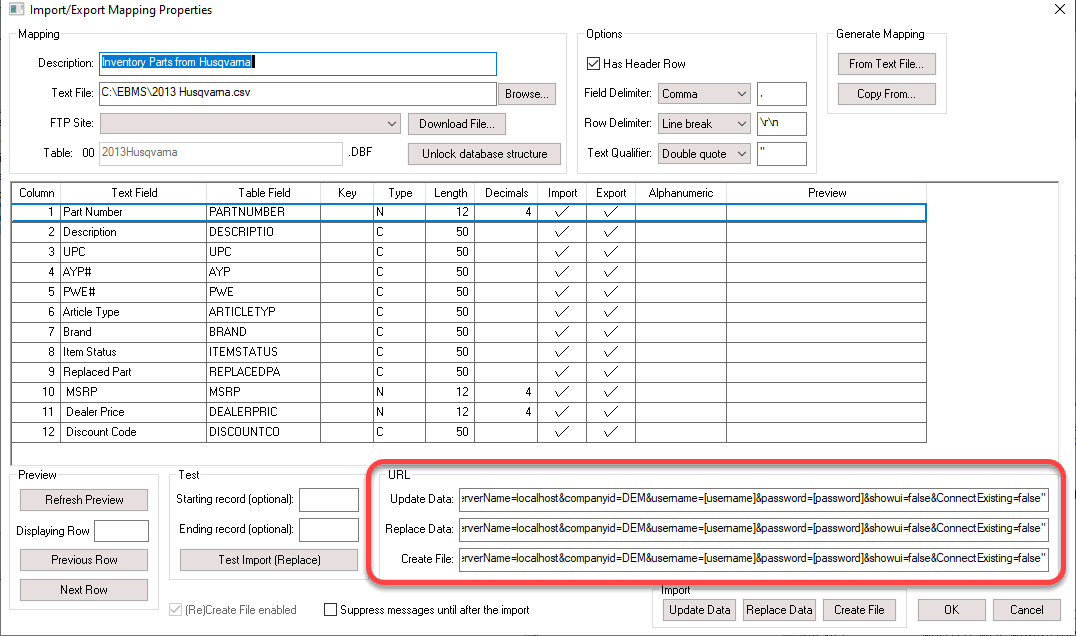The width and height of the screenshot is (1076, 636).
Task: Cancel the mapping dialog
Action: click(x=1027, y=610)
